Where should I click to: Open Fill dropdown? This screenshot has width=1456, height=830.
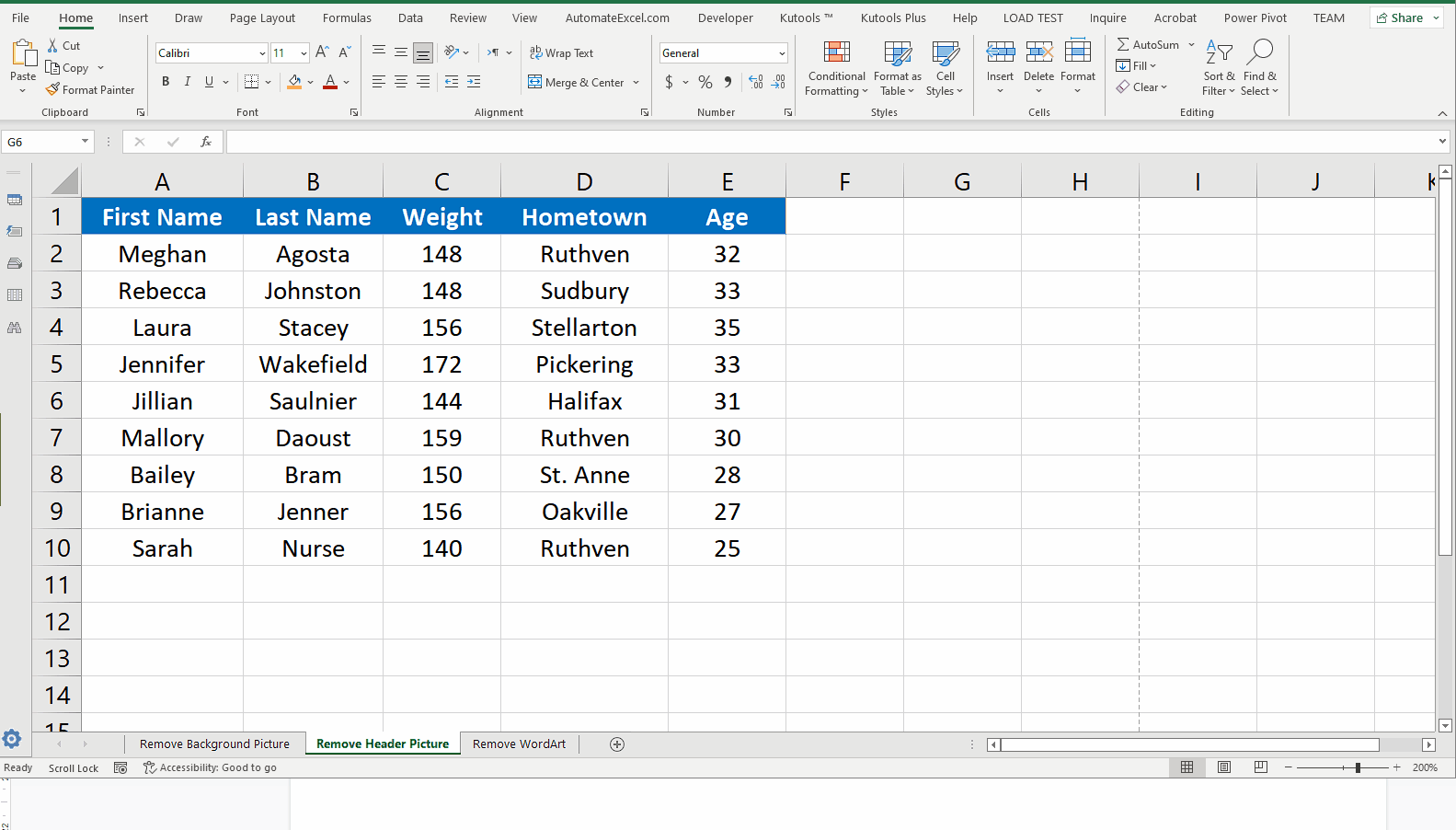(1136, 65)
